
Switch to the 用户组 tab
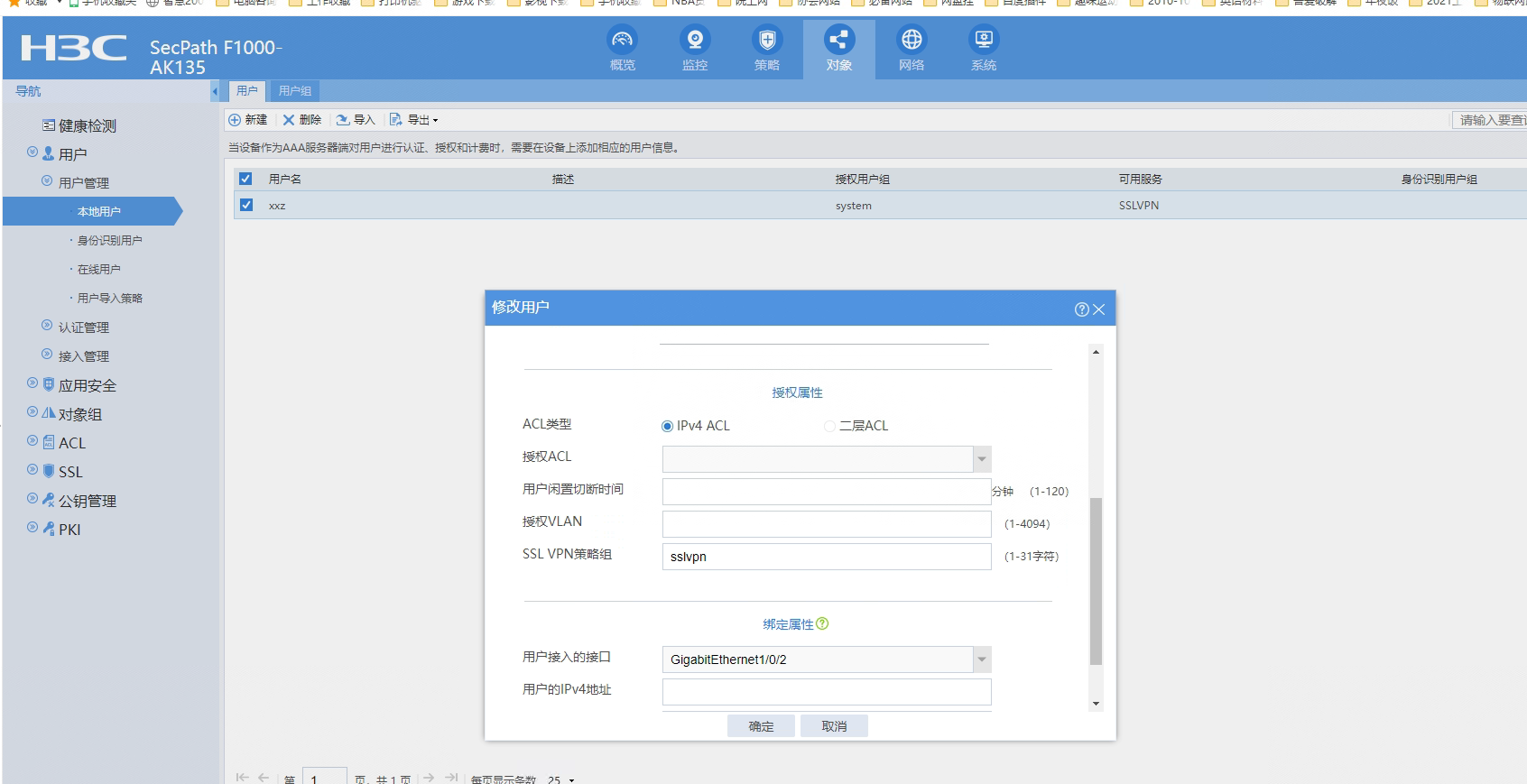click(295, 91)
